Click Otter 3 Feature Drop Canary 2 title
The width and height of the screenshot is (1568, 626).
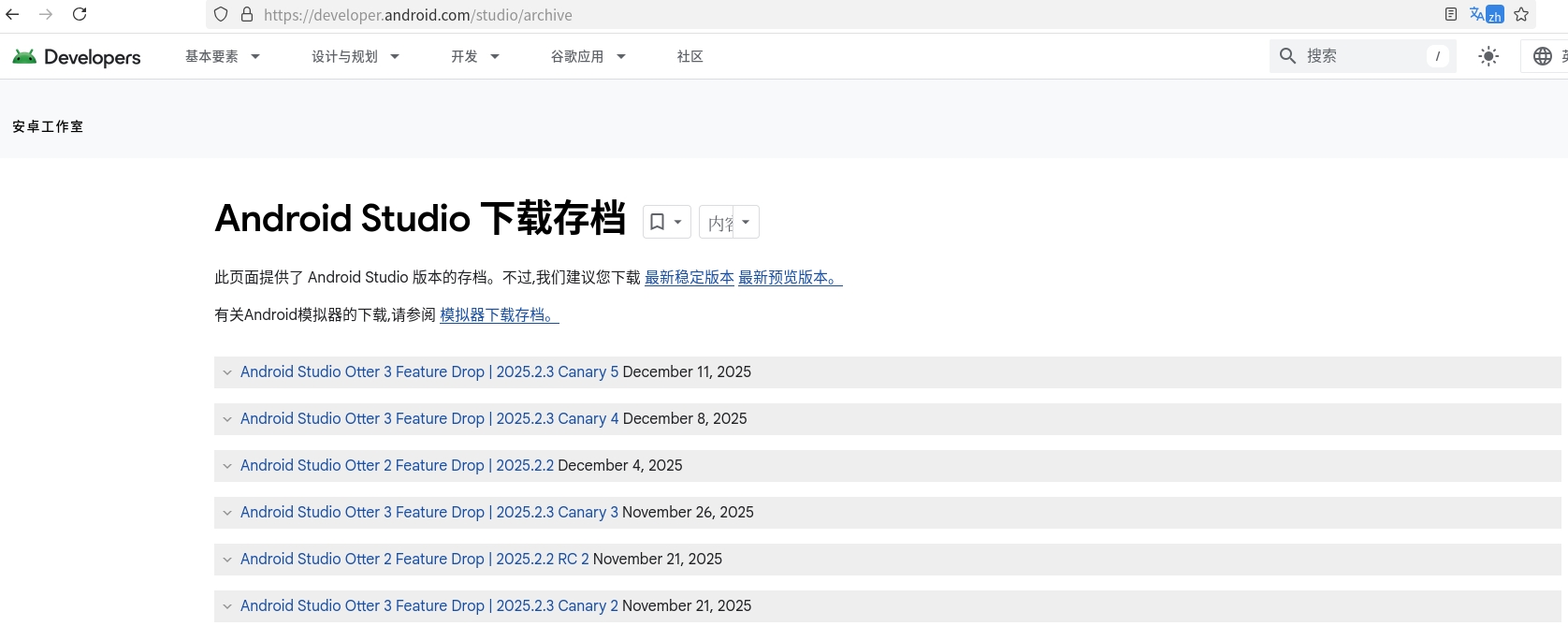tap(429, 605)
